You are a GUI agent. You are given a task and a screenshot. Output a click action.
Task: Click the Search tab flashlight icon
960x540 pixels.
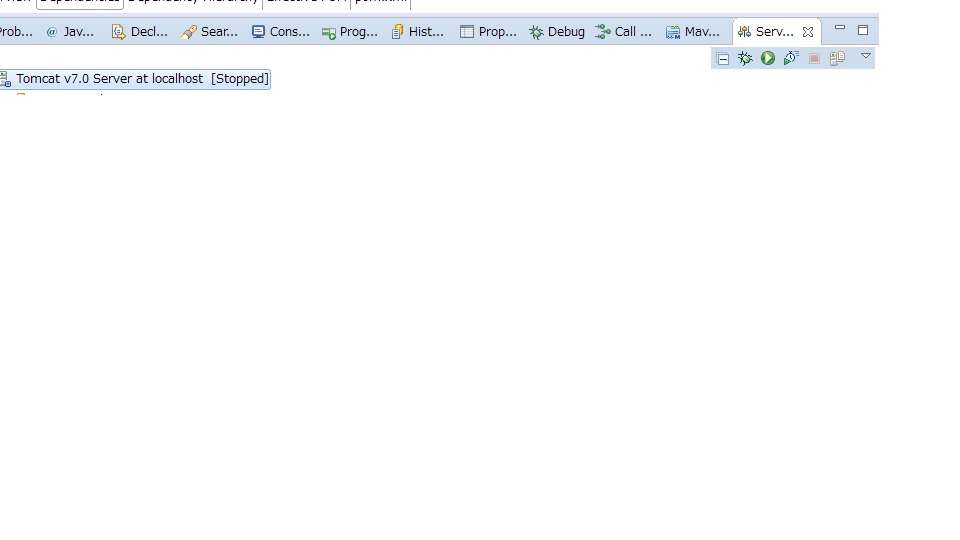[x=189, y=32]
